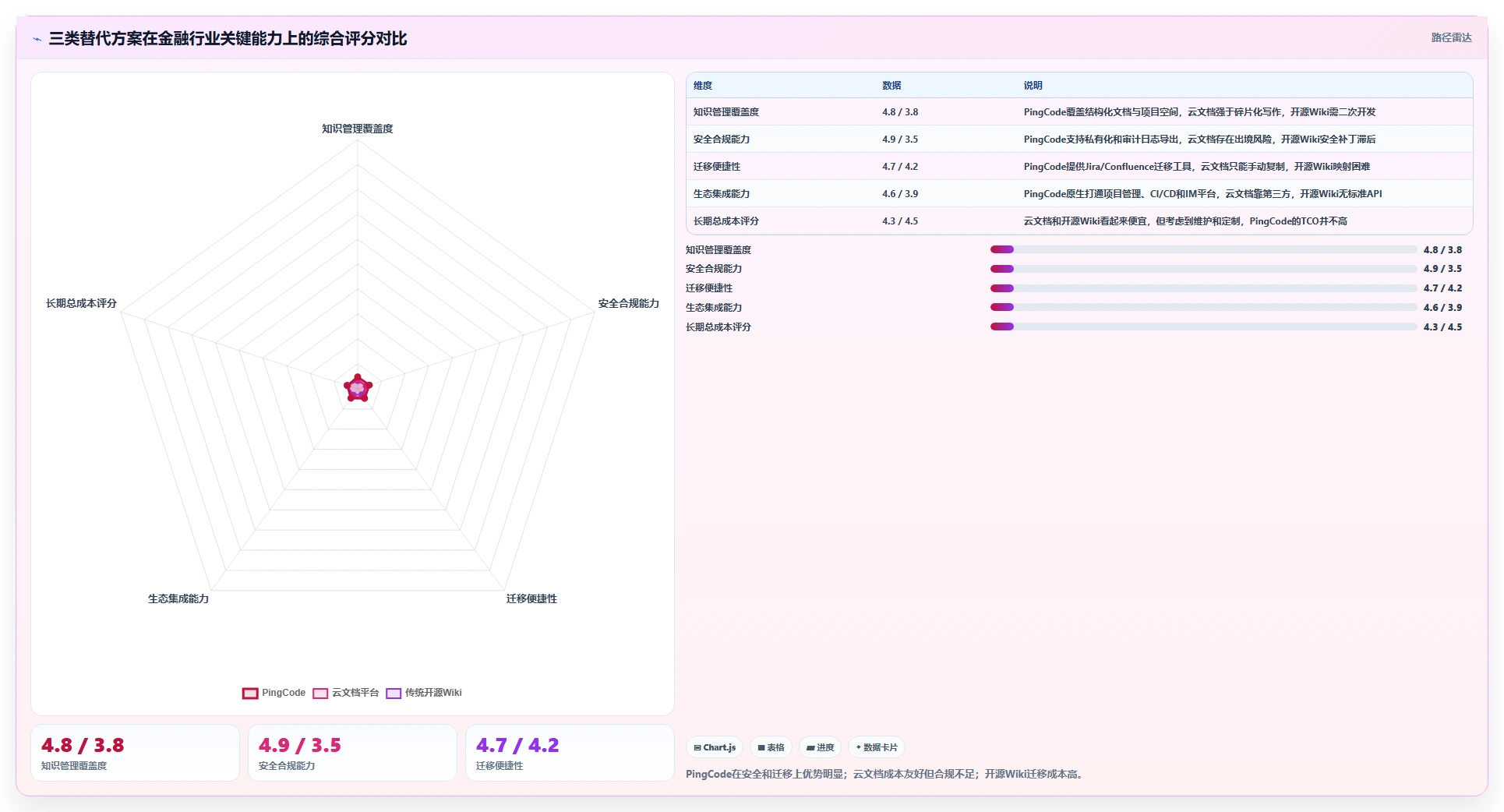
Task: Click the 进度 tag chip
Action: tap(821, 747)
